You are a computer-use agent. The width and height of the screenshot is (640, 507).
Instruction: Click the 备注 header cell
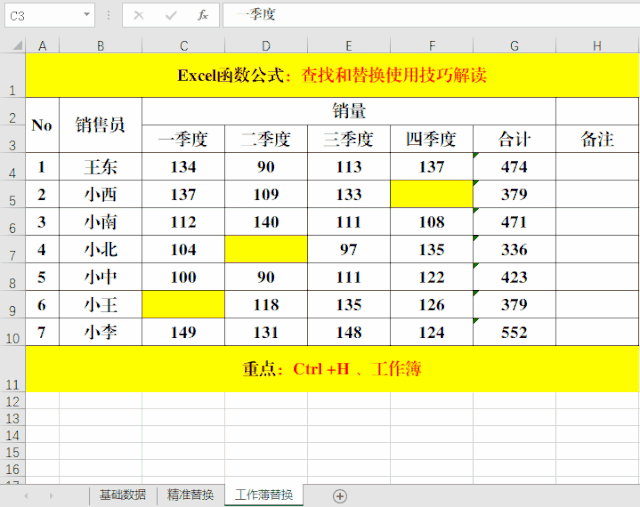point(597,139)
